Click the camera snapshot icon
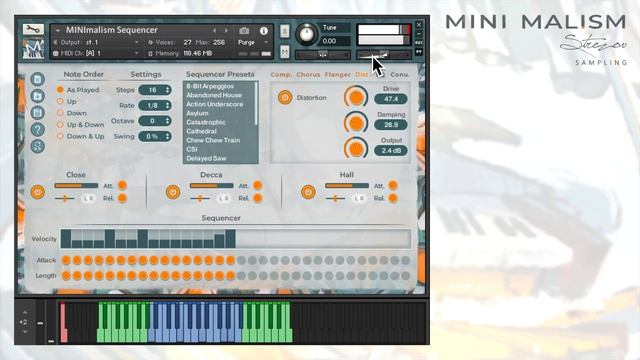The image size is (640, 360). point(244,31)
